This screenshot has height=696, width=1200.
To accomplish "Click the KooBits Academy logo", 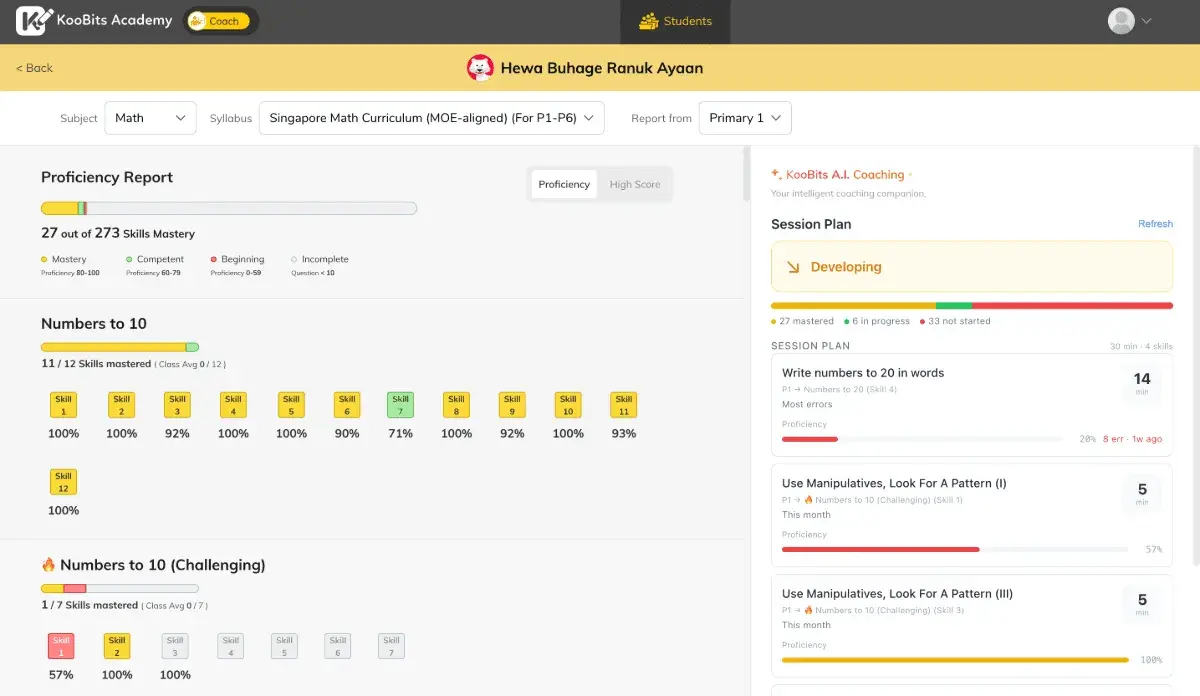I will 94,21.
